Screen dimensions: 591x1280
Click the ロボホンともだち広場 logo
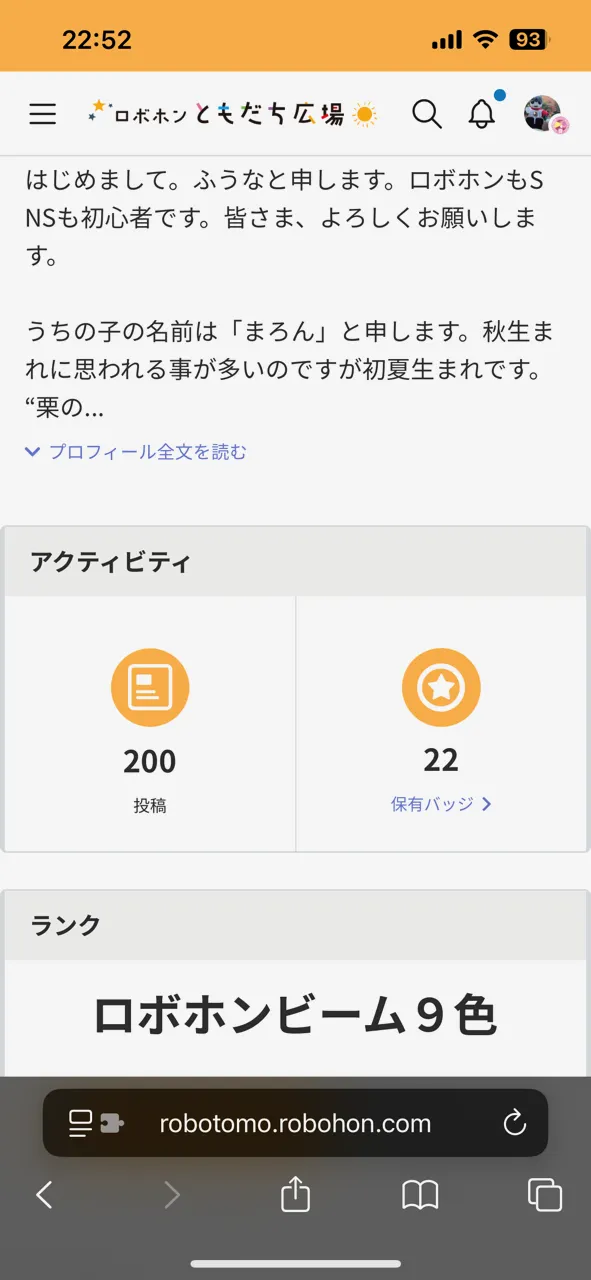point(230,113)
